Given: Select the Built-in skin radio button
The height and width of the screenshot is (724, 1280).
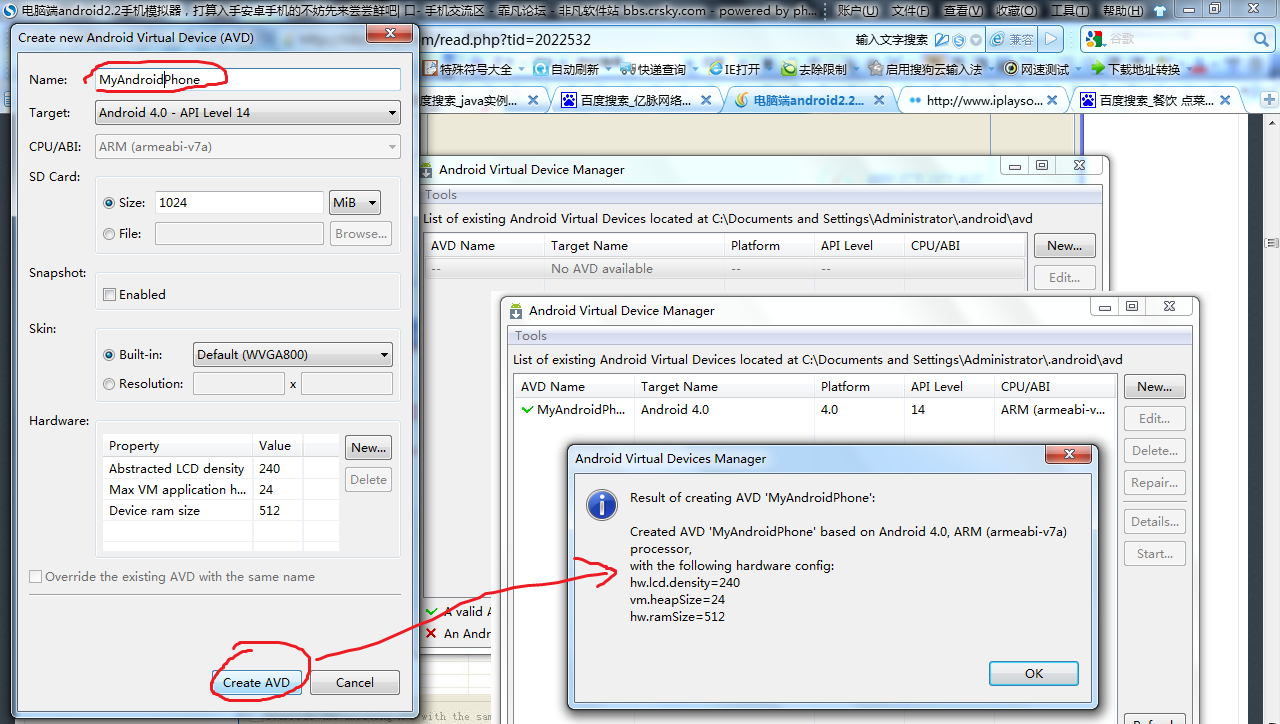Looking at the screenshot, I should (x=109, y=355).
